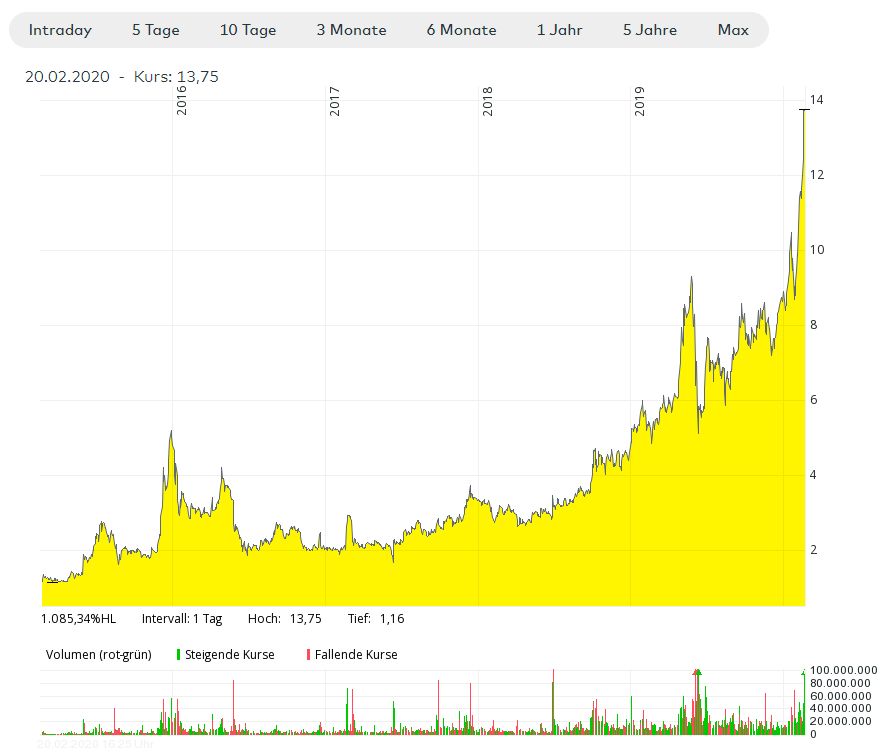The width and height of the screenshot is (889, 753).
Task: Select the 5 Tage time range
Action: (155, 30)
